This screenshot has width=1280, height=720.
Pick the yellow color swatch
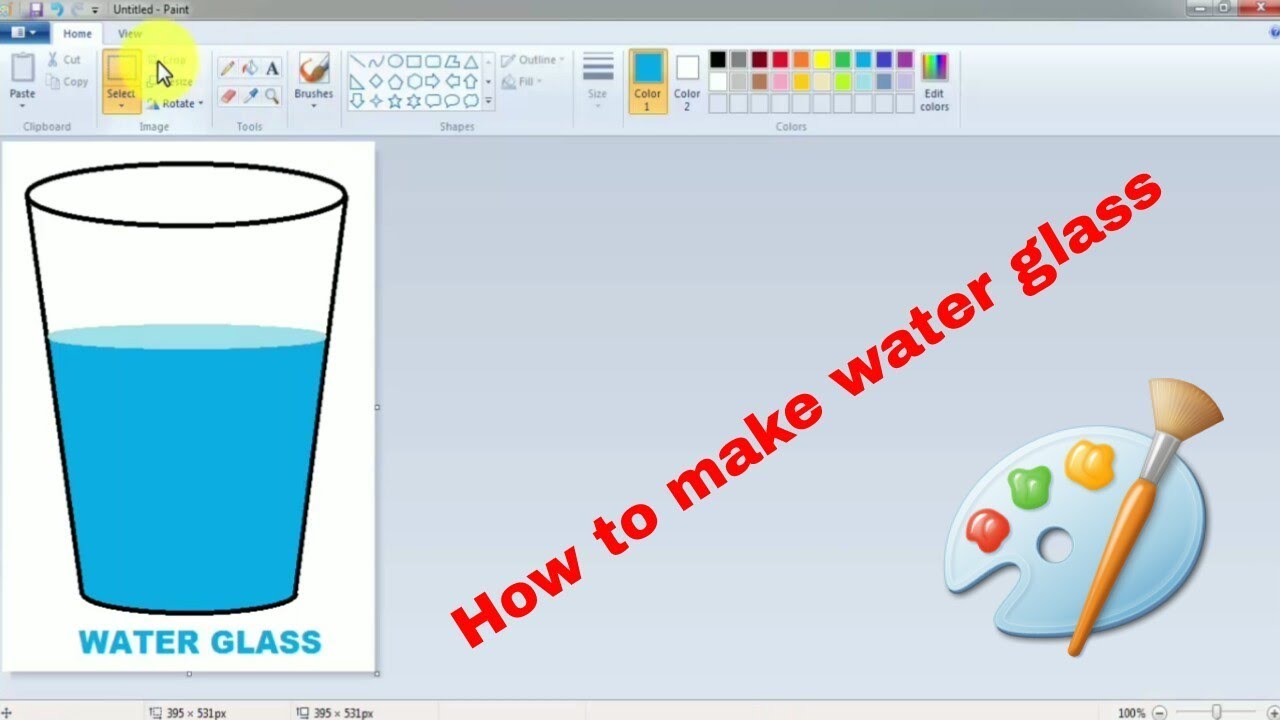[822, 60]
